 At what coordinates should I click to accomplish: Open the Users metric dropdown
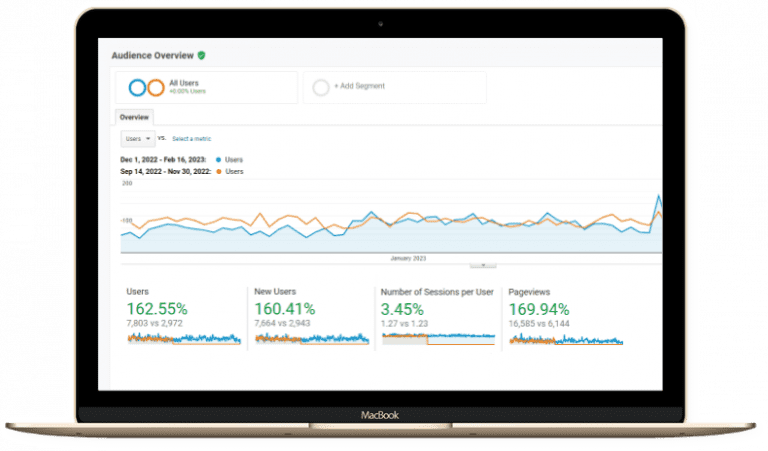point(137,138)
